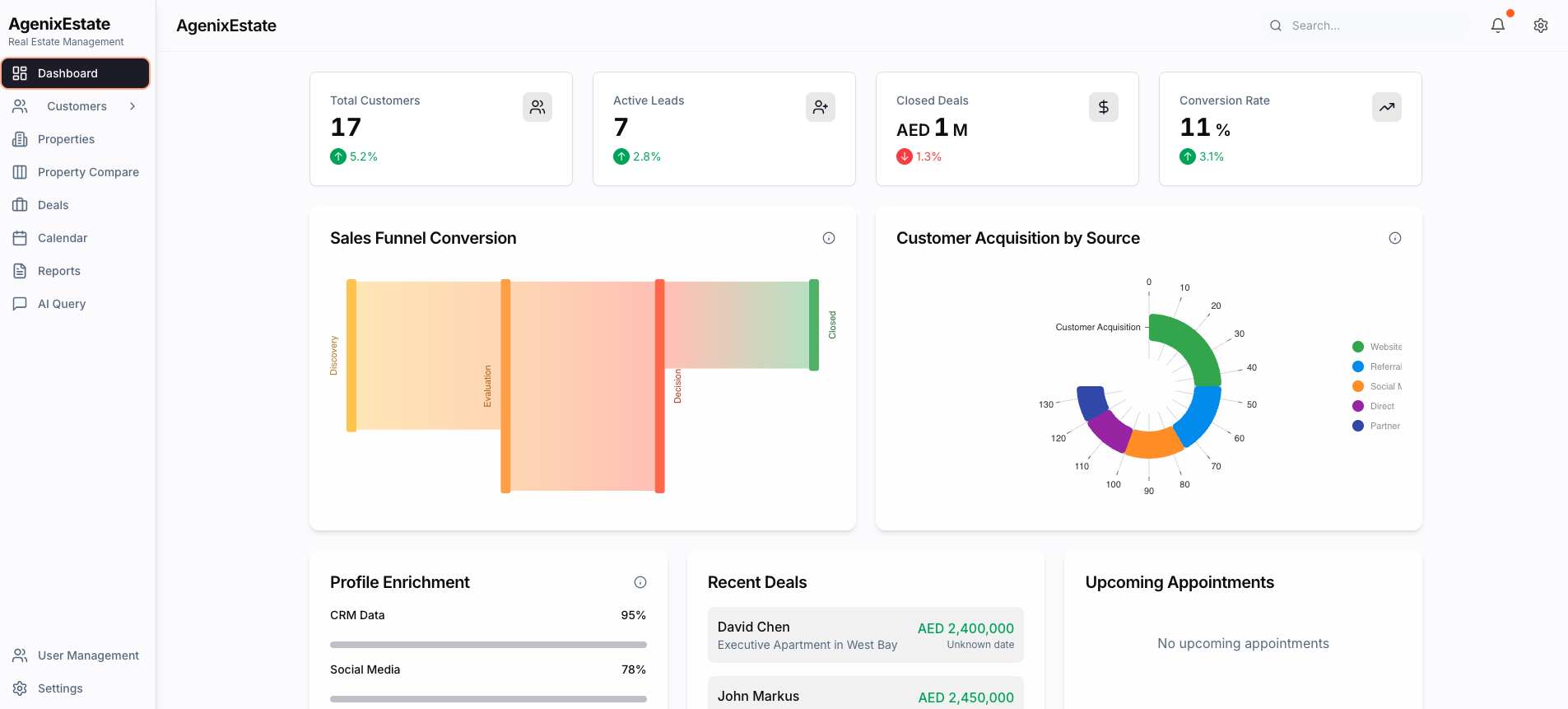Go to Property Compare in the sidebar
The height and width of the screenshot is (709, 1568).
(88, 172)
